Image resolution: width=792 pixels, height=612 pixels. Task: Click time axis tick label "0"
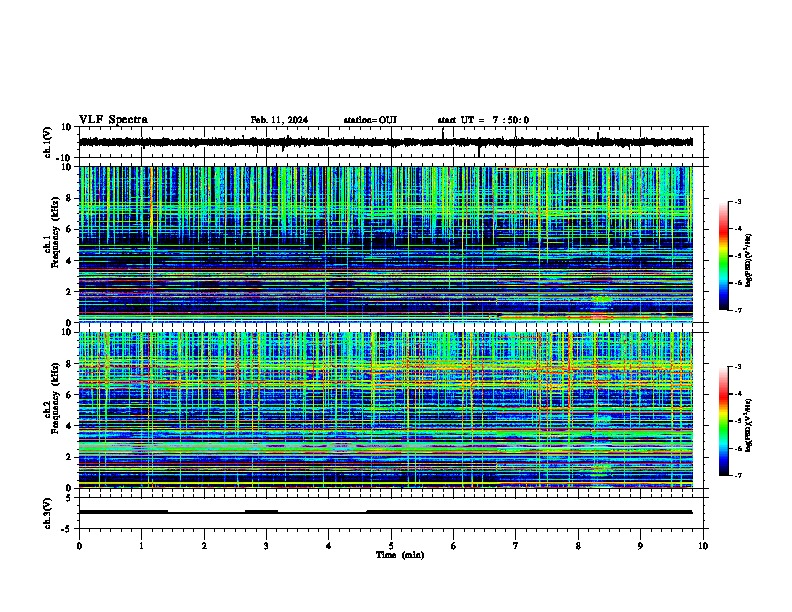point(79,546)
